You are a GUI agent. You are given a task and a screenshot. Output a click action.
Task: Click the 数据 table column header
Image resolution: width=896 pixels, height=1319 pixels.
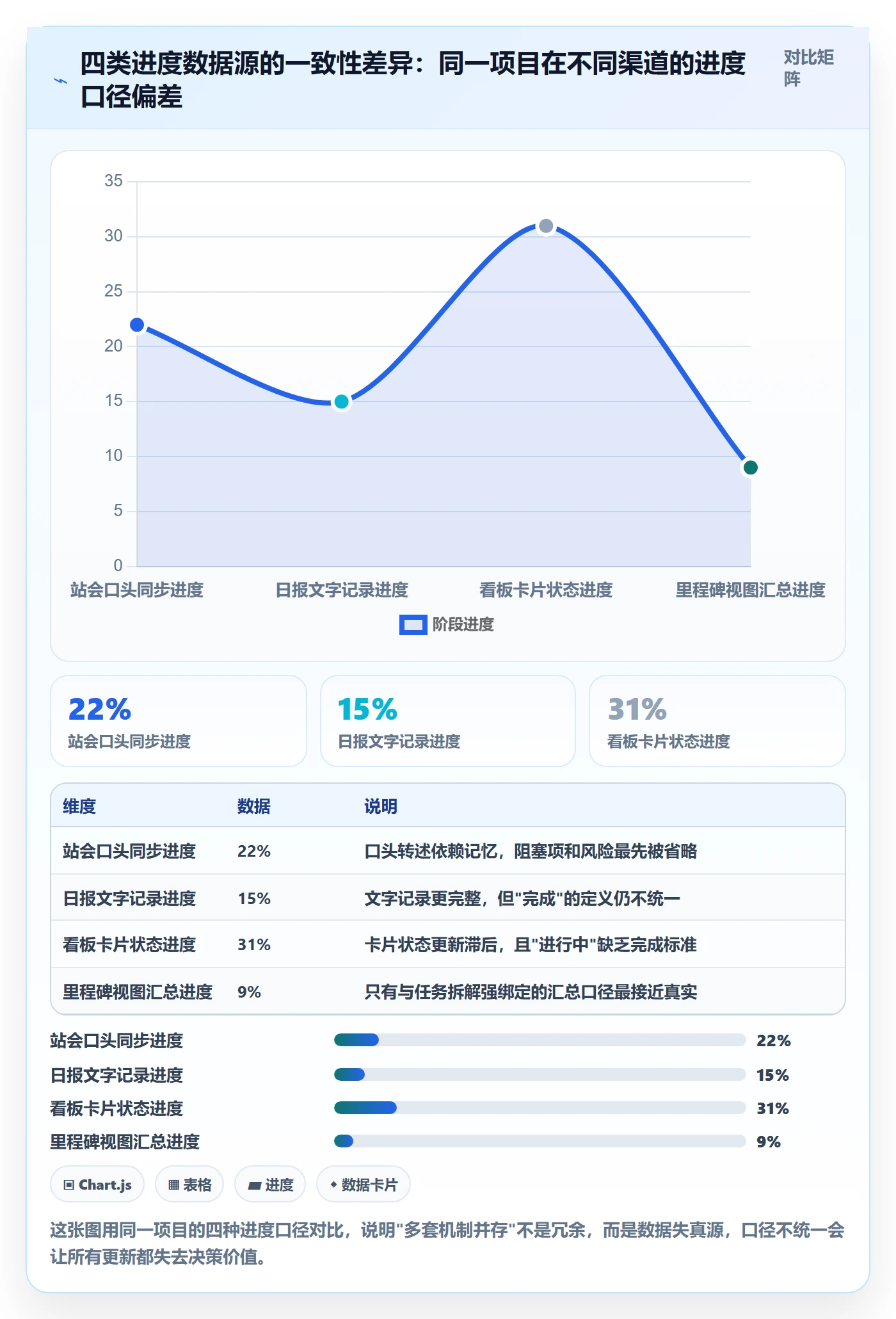tap(254, 806)
